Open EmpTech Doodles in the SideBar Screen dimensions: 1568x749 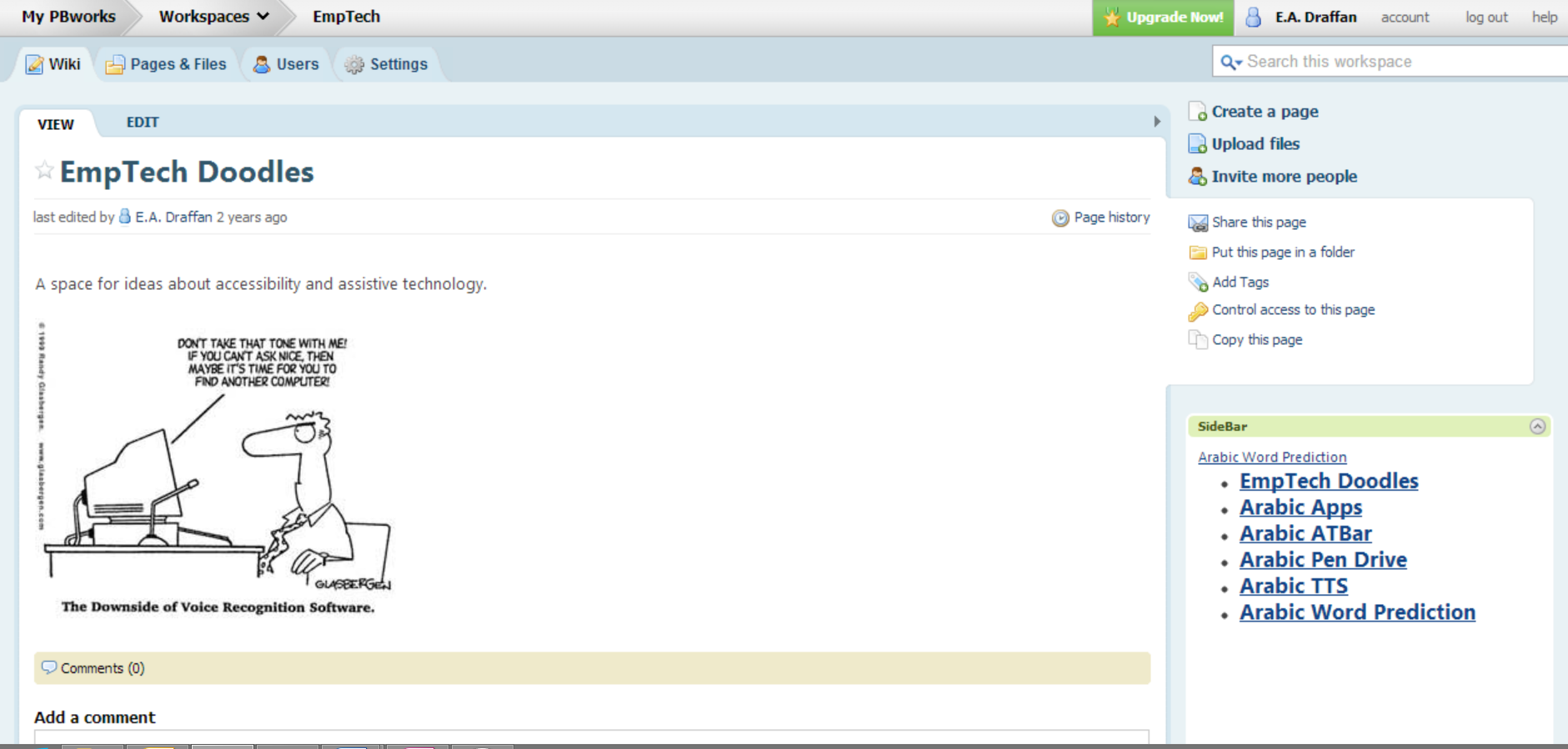click(x=1329, y=482)
